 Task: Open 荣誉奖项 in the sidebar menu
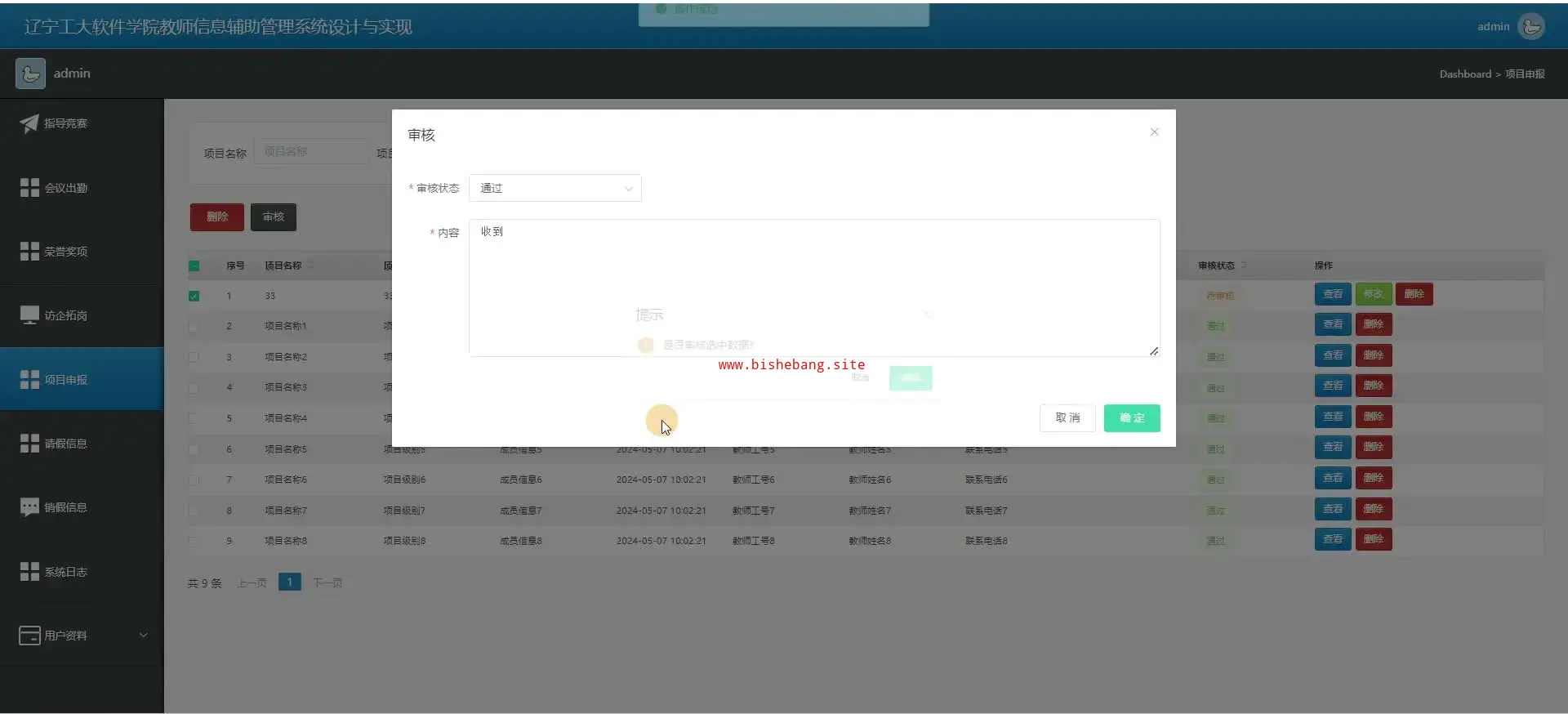click(x=82, y=252)
